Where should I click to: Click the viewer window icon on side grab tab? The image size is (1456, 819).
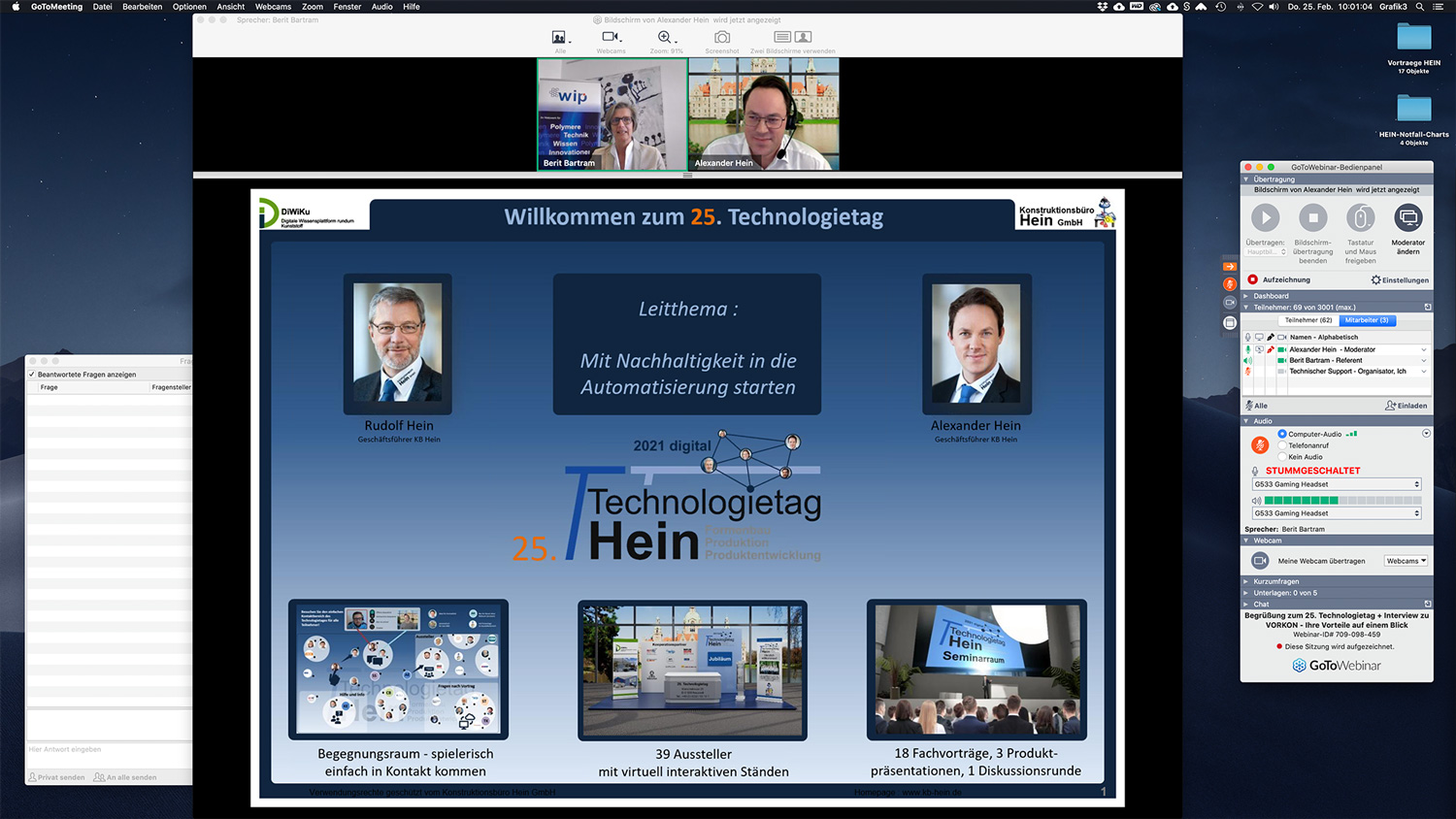click(x=1230, y=322)
